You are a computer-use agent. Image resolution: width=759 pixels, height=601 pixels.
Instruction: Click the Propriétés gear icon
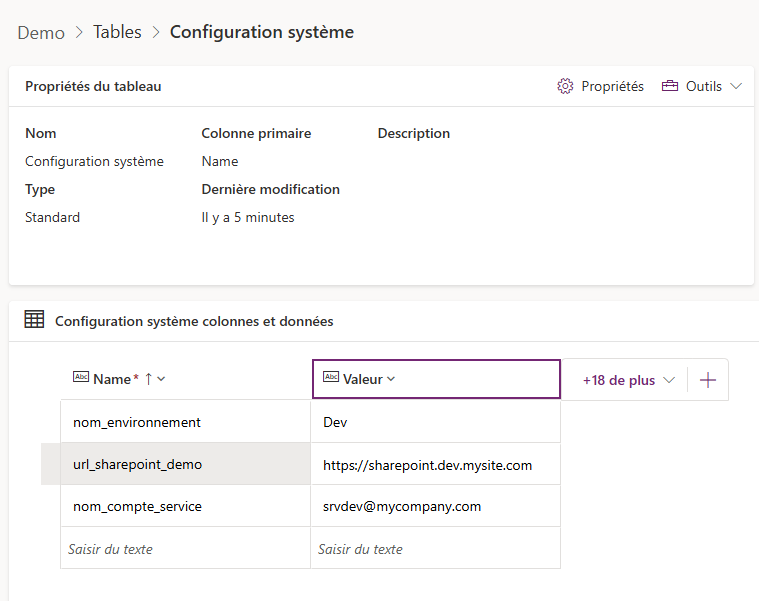coord(565,86)
